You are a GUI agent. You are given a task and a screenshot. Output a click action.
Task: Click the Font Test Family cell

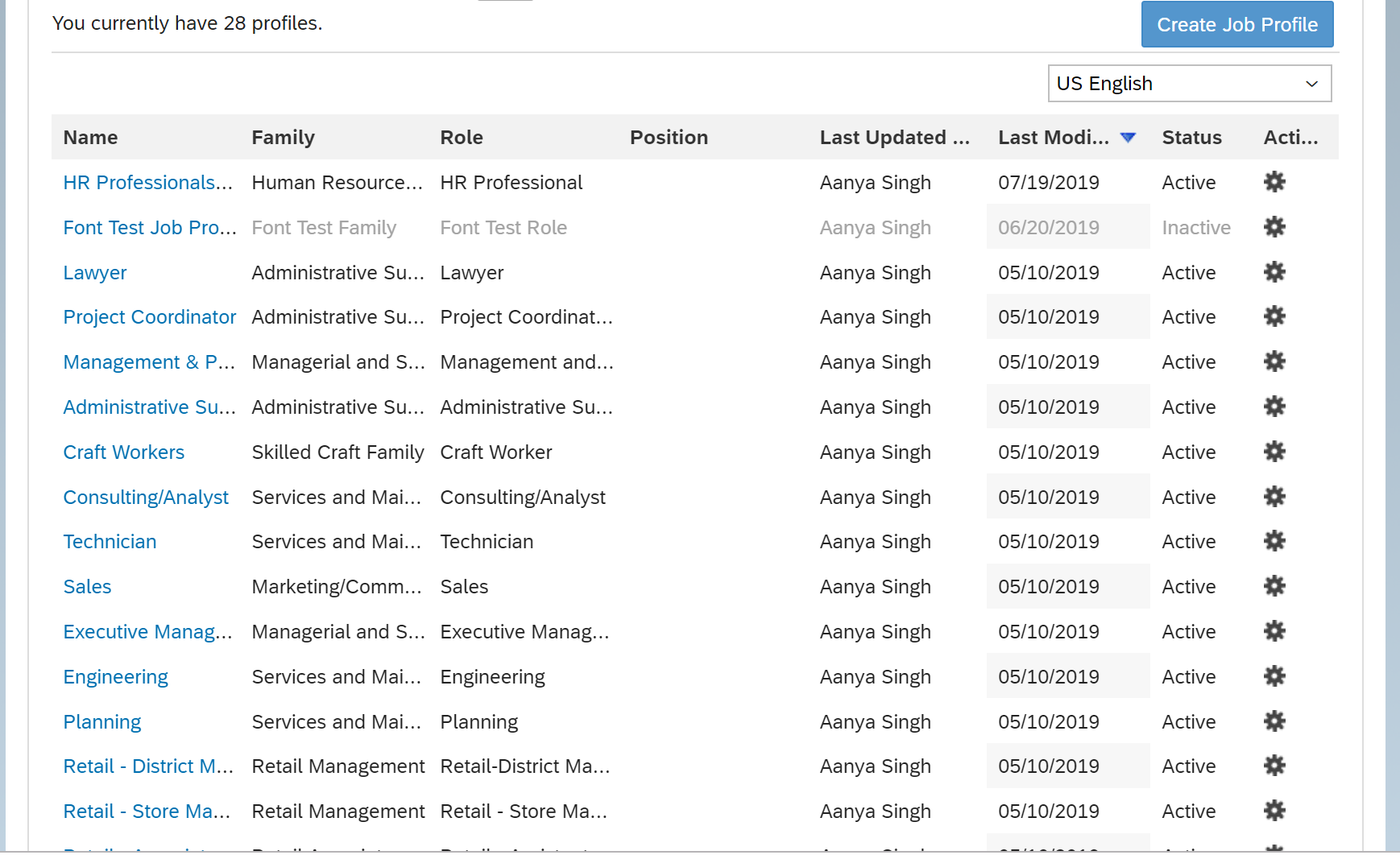tap(324, 228)
